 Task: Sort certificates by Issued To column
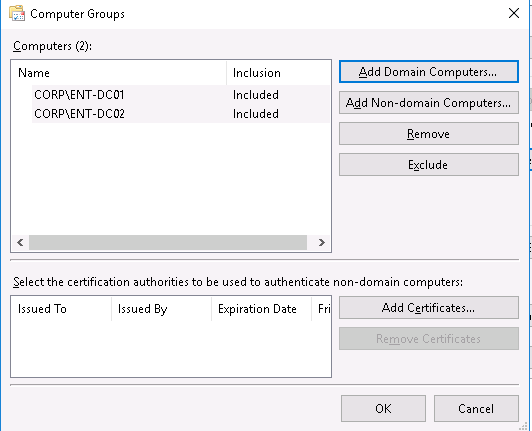click(61, 309)
